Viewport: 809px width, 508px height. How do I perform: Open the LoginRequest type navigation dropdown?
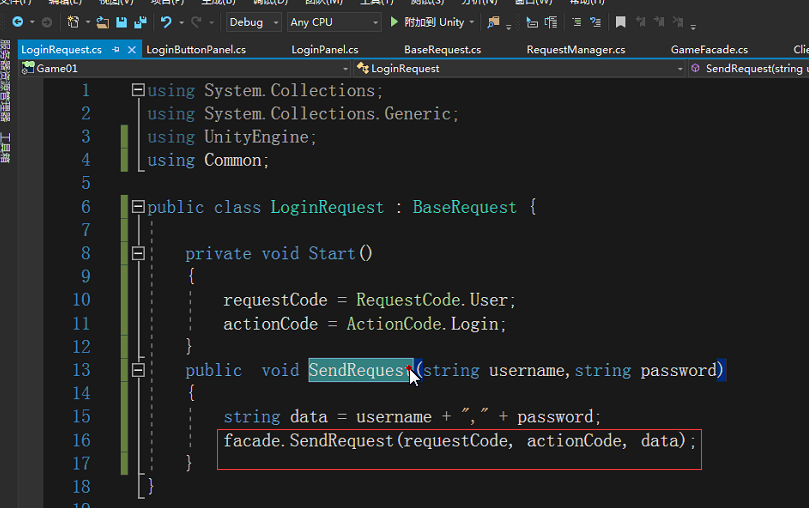tap(520, 69)
